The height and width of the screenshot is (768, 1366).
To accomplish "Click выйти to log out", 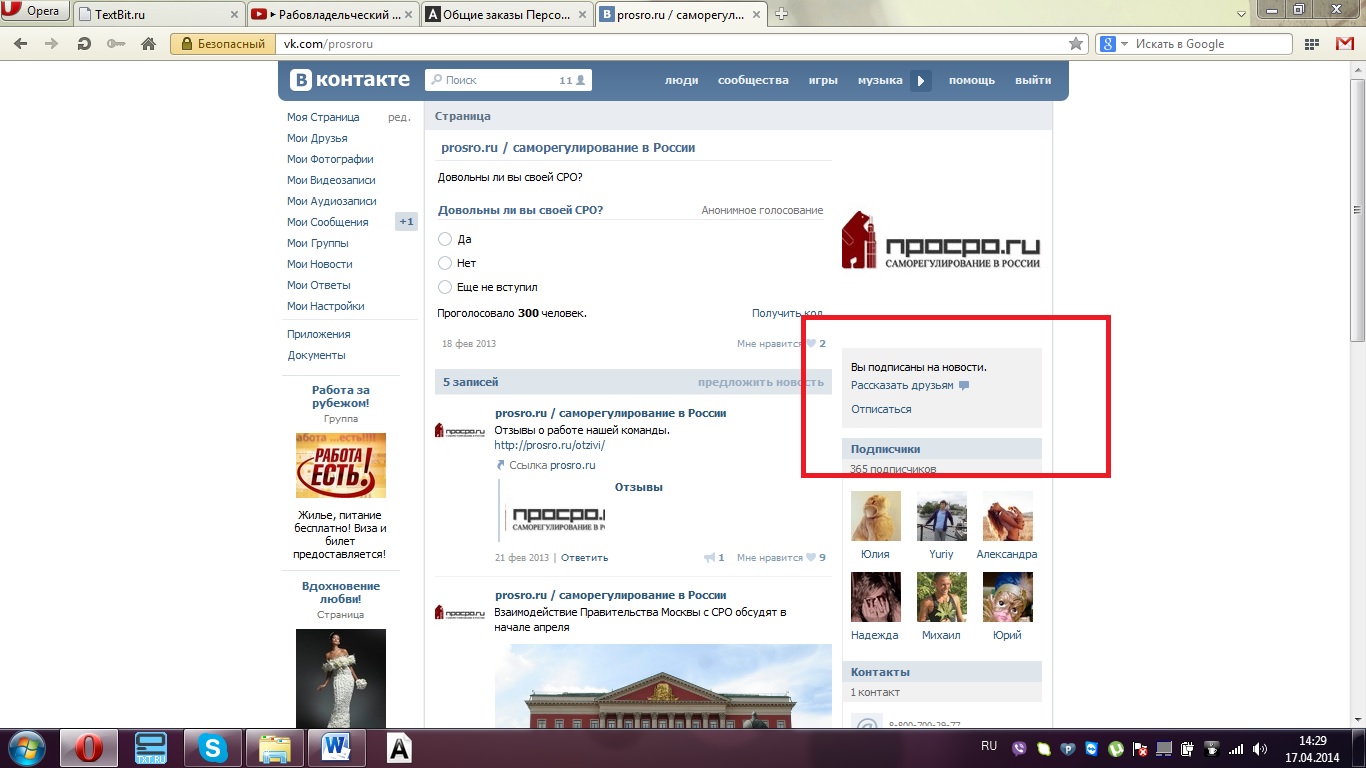I will click(x=1033, y=80).
